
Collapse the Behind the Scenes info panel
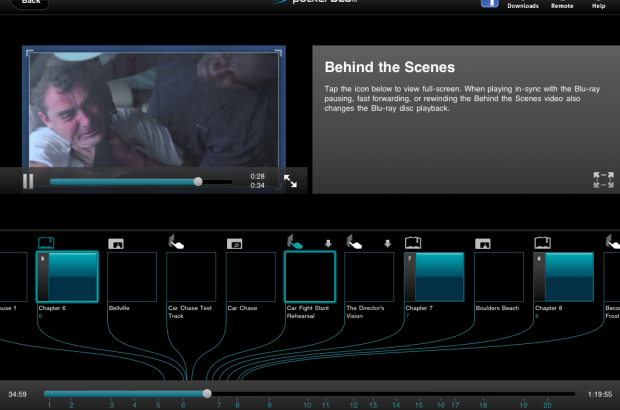pos(602,180)
